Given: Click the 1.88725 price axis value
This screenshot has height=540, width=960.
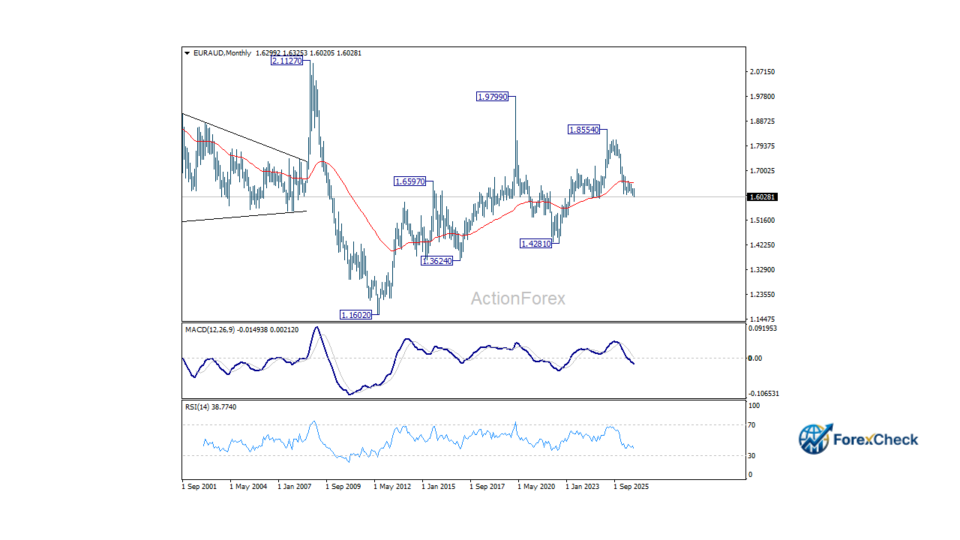Looking at the screenshot, I should pyautogui.click(x=762, y=121).
